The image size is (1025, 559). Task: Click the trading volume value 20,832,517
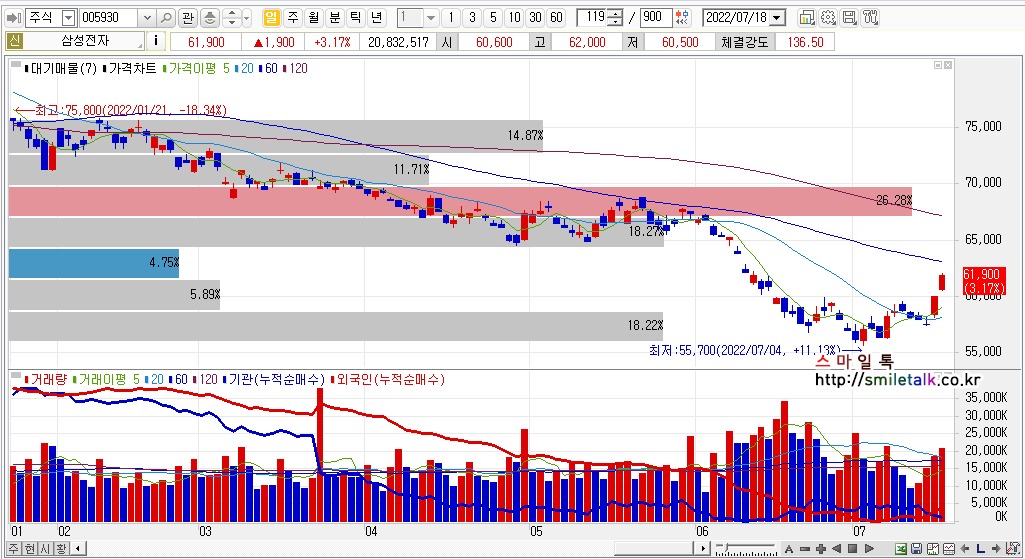(398, 42)
